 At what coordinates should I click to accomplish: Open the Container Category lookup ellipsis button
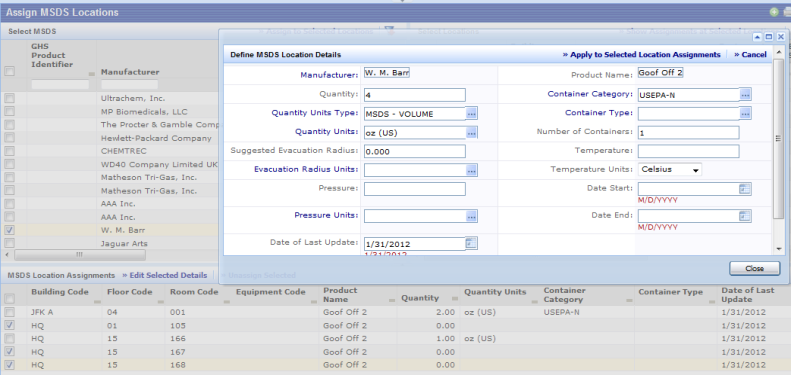click(746, 94)
